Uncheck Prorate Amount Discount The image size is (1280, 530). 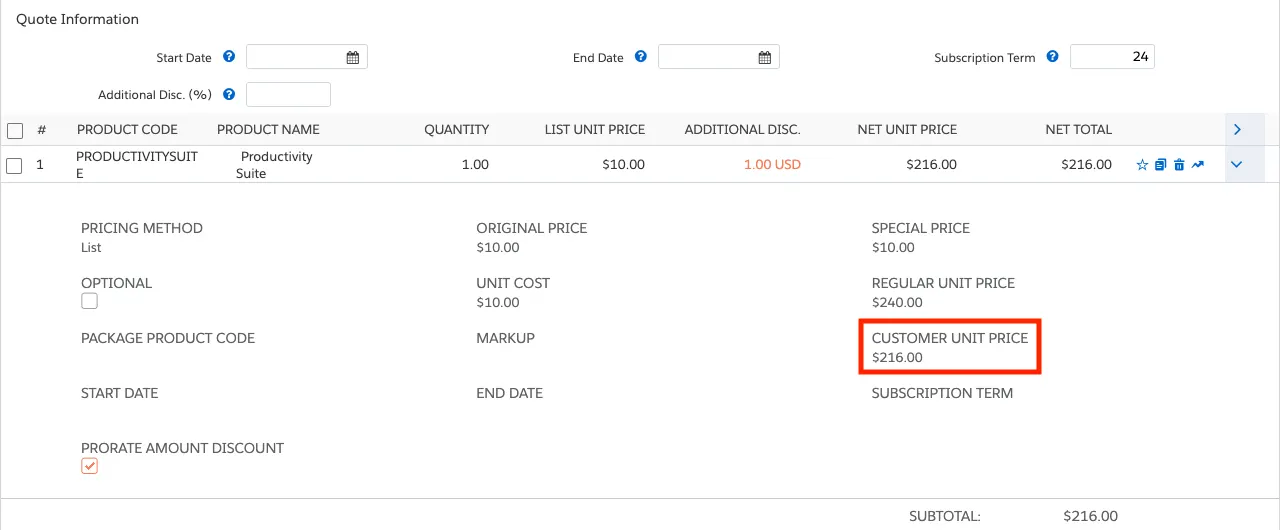click(90, 466)
